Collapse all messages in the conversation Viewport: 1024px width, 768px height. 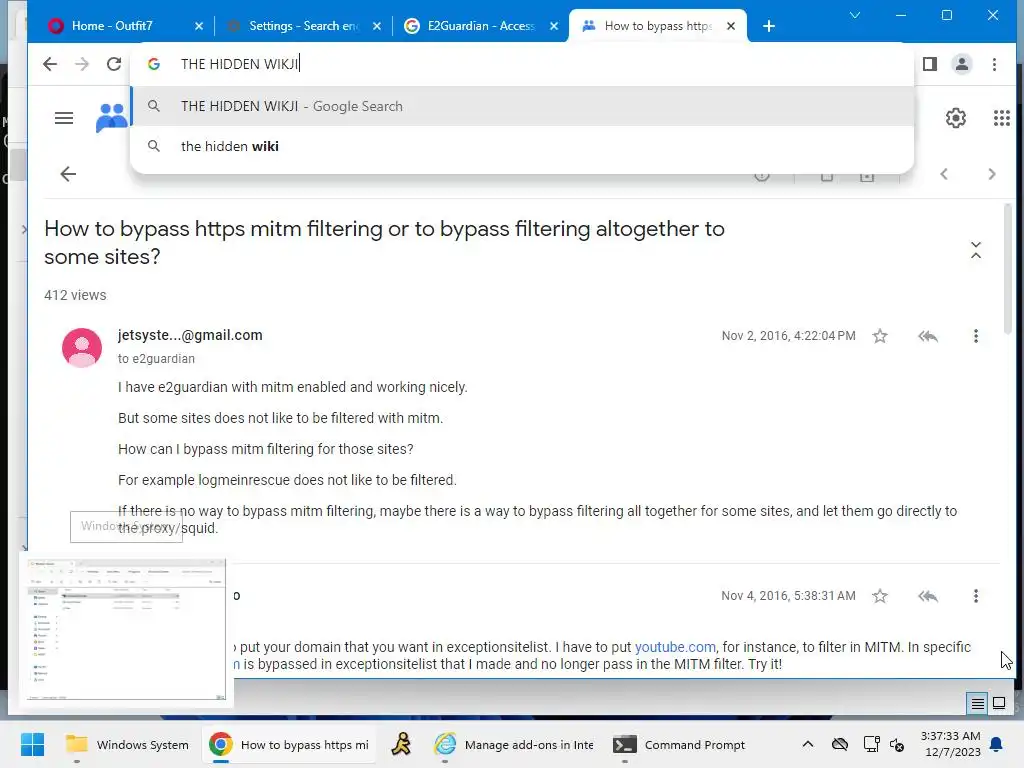point(976,250)
